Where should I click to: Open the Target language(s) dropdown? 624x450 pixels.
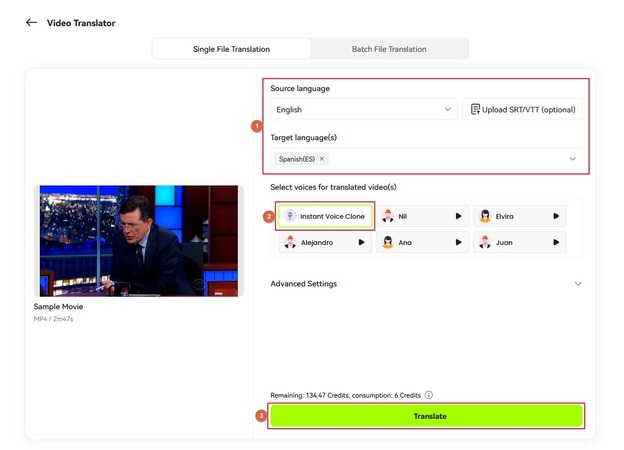tap(572, 159)
